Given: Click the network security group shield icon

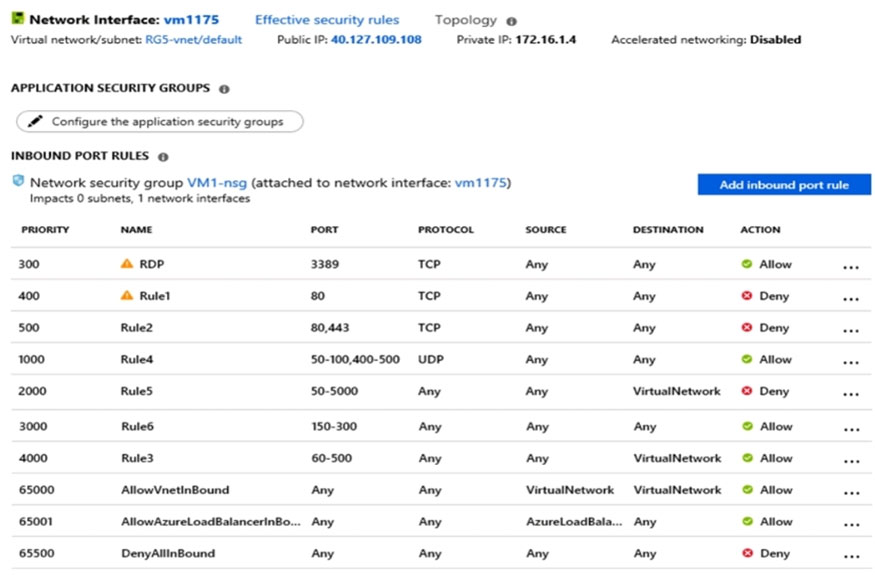Looking at the screenshot, I should [18, 181].
